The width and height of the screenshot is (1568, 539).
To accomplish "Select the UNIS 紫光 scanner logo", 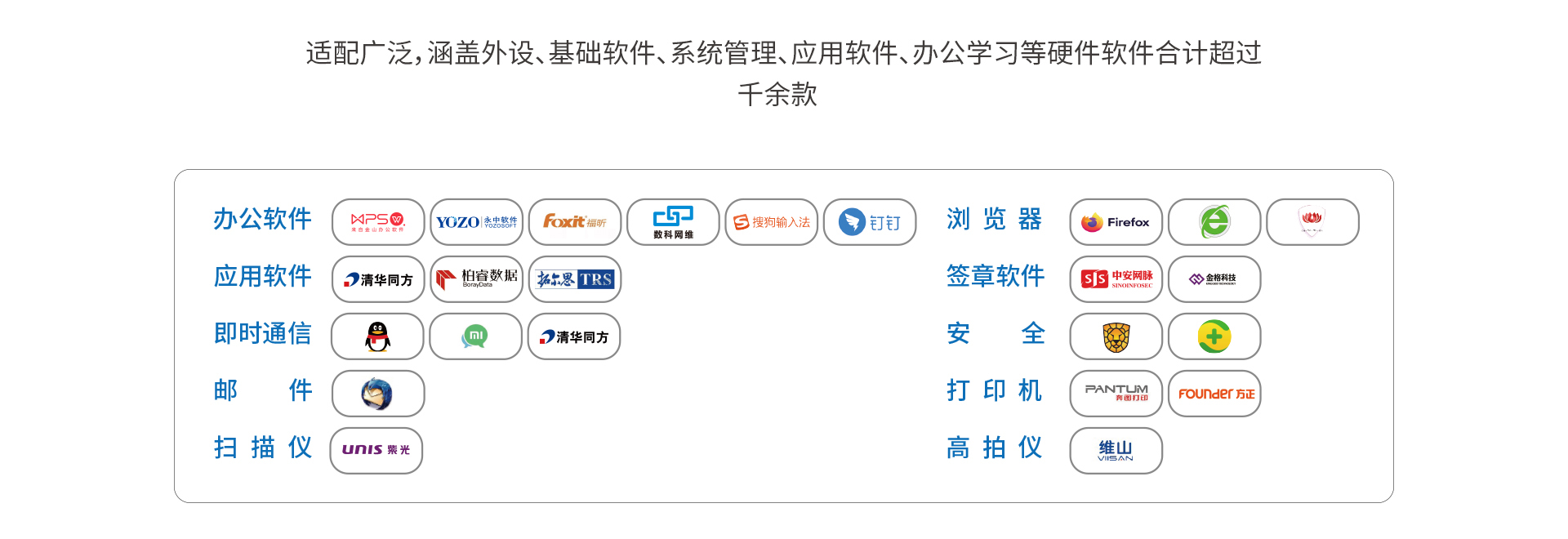I will click(376, 451).
